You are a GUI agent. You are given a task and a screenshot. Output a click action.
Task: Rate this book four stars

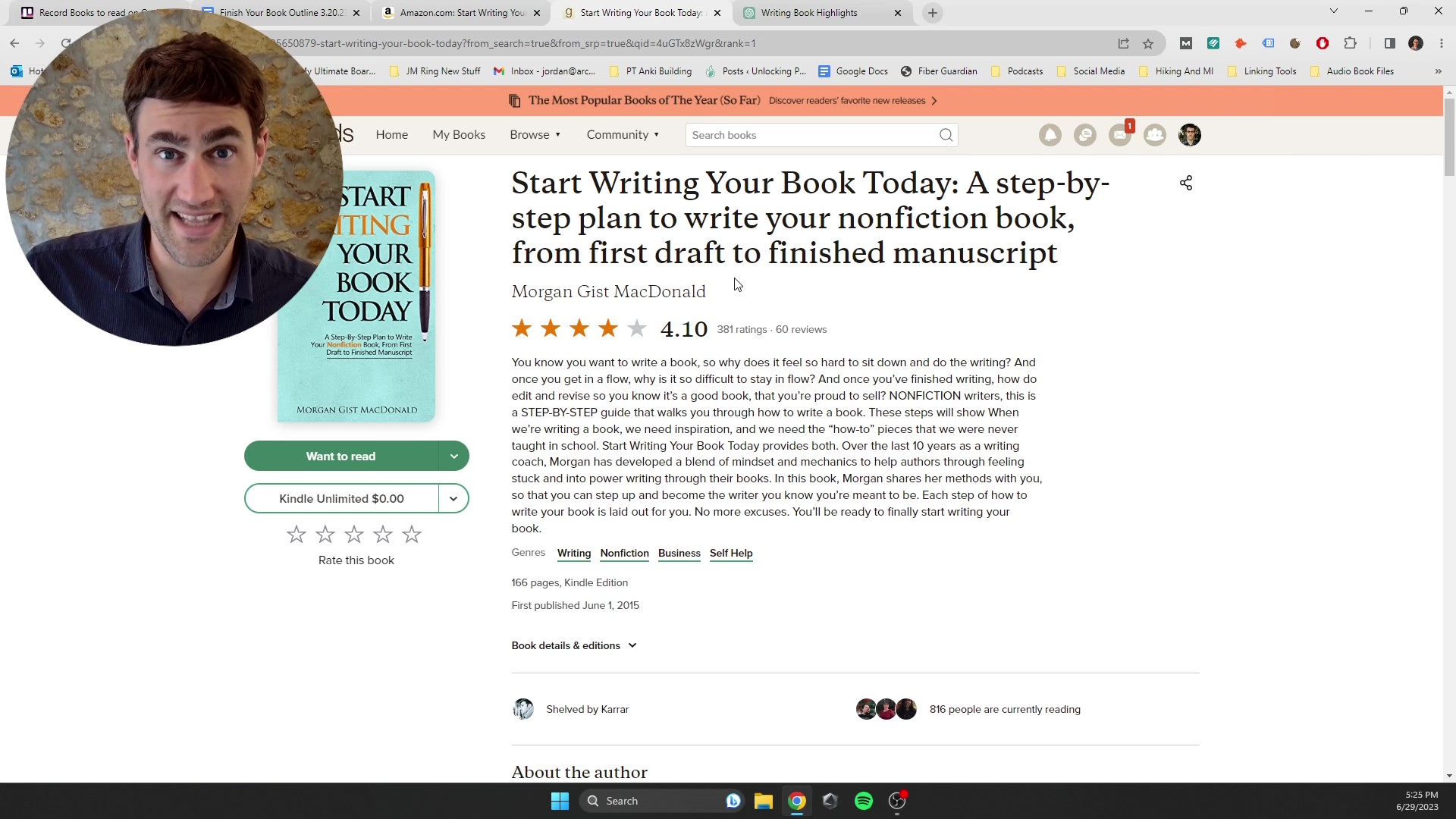point(383,535)
